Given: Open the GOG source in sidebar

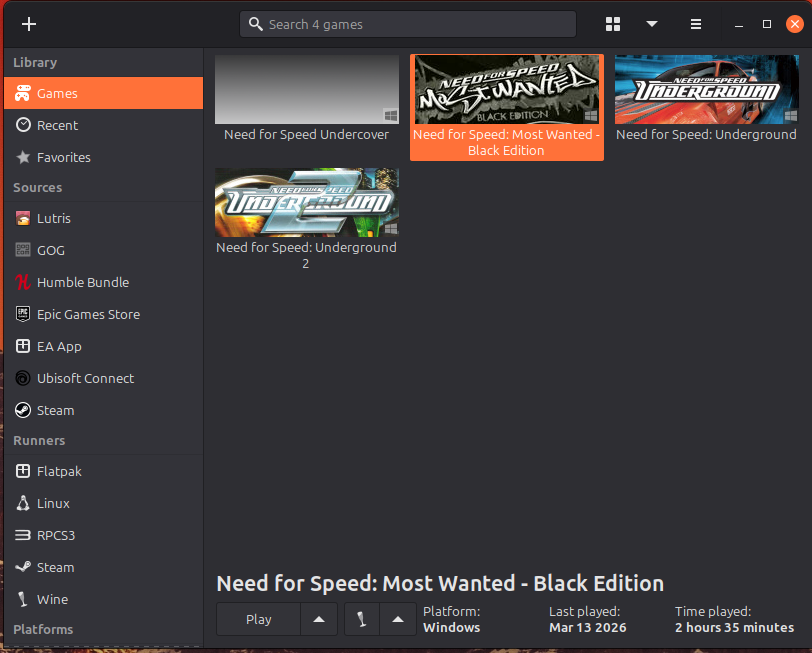Looking at the screenshot, I should (50, 250).
